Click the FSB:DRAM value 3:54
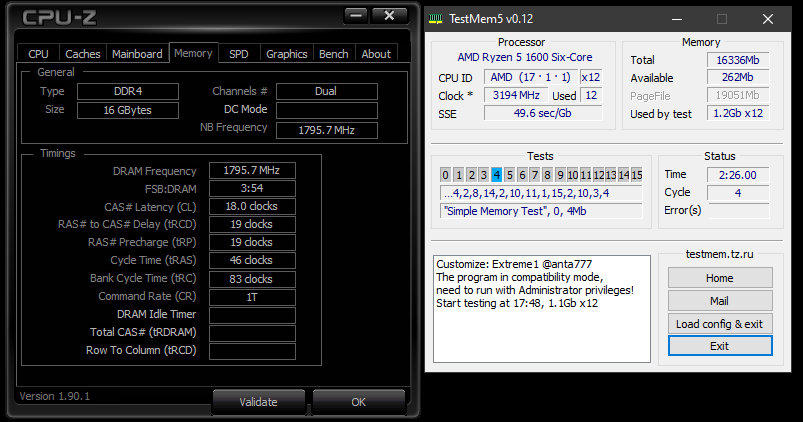803x422 pixels. pos(252,188)
